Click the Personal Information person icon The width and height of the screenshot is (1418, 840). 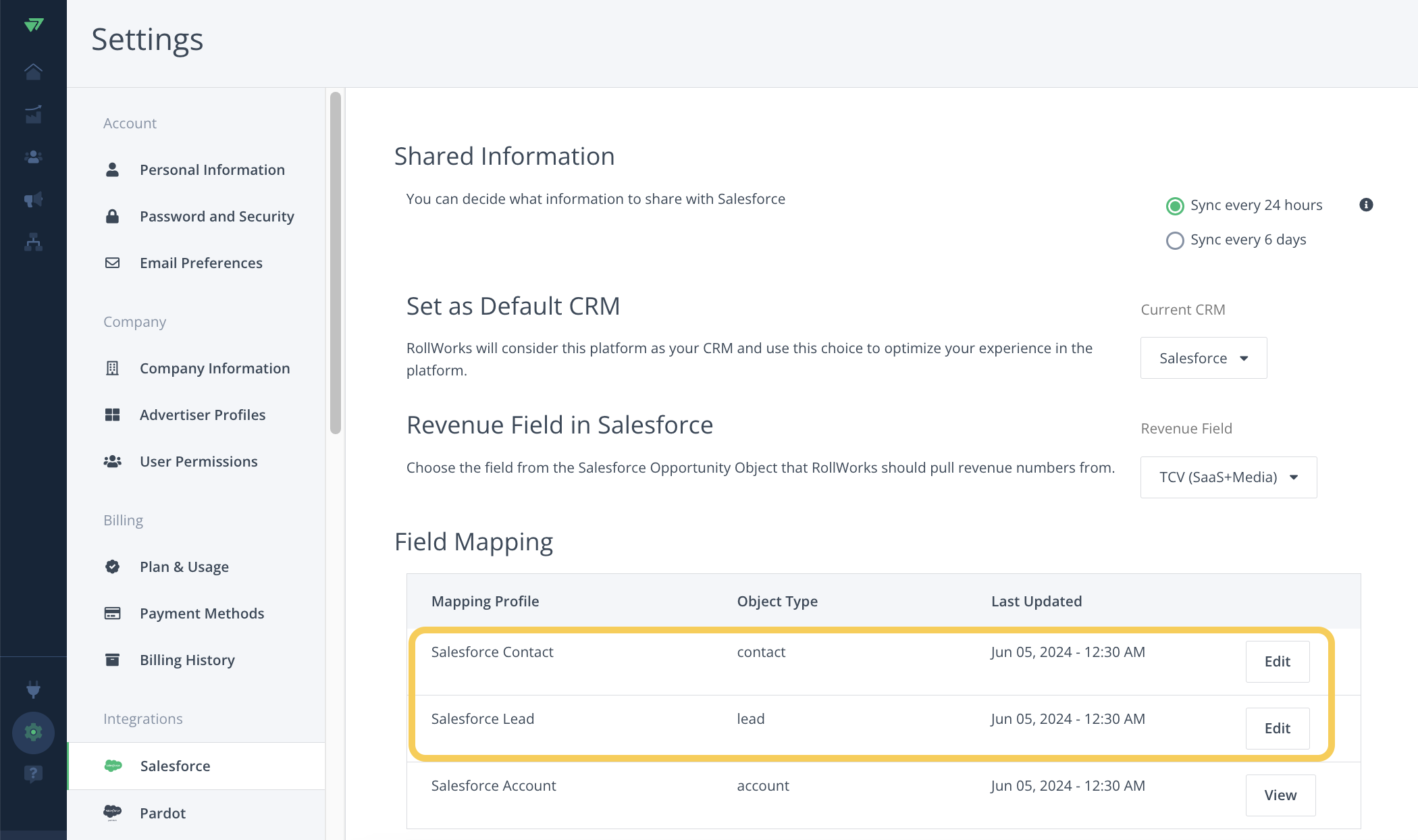[x=112, y=169]
